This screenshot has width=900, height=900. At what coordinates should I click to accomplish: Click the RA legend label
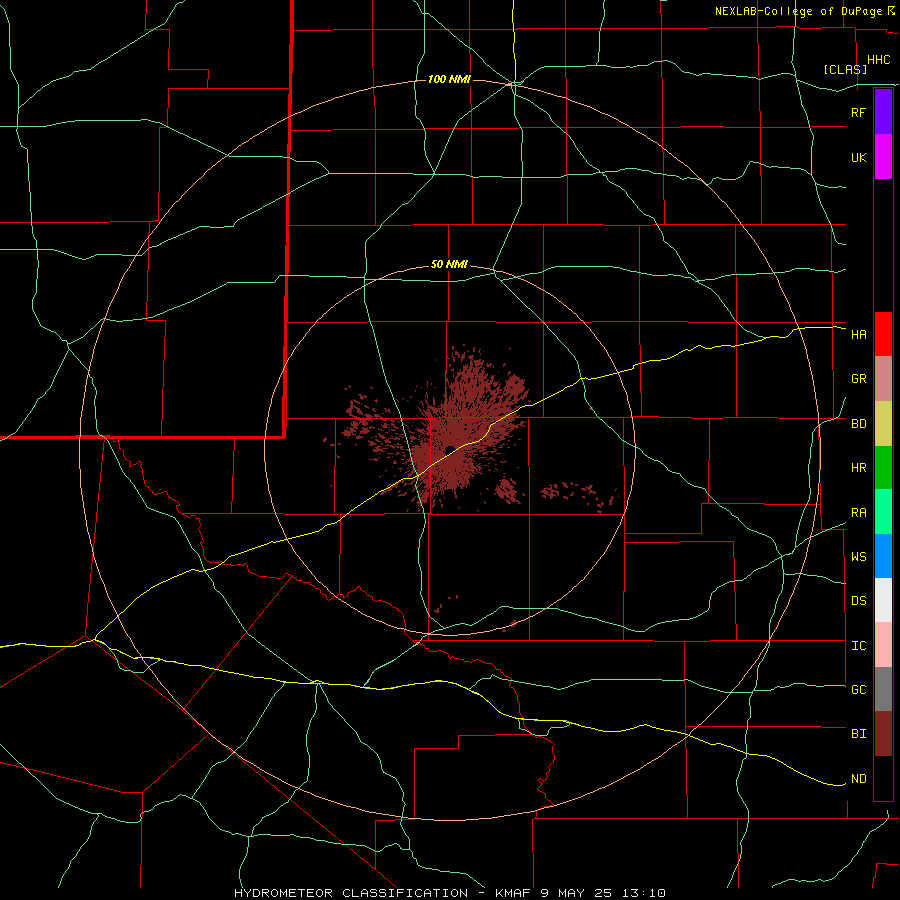coord(858,513)
